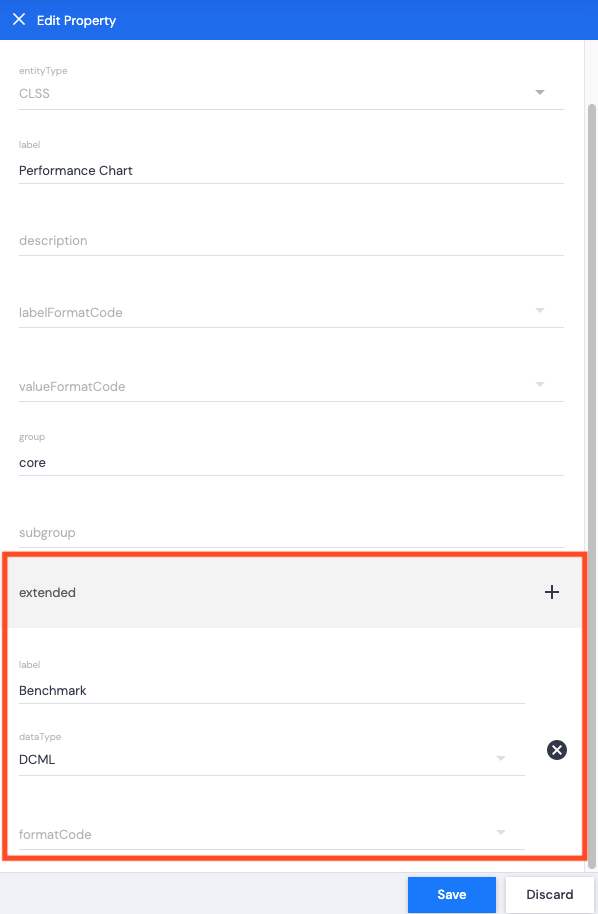Click the vertical scrollbar thumb

(592, 486)
